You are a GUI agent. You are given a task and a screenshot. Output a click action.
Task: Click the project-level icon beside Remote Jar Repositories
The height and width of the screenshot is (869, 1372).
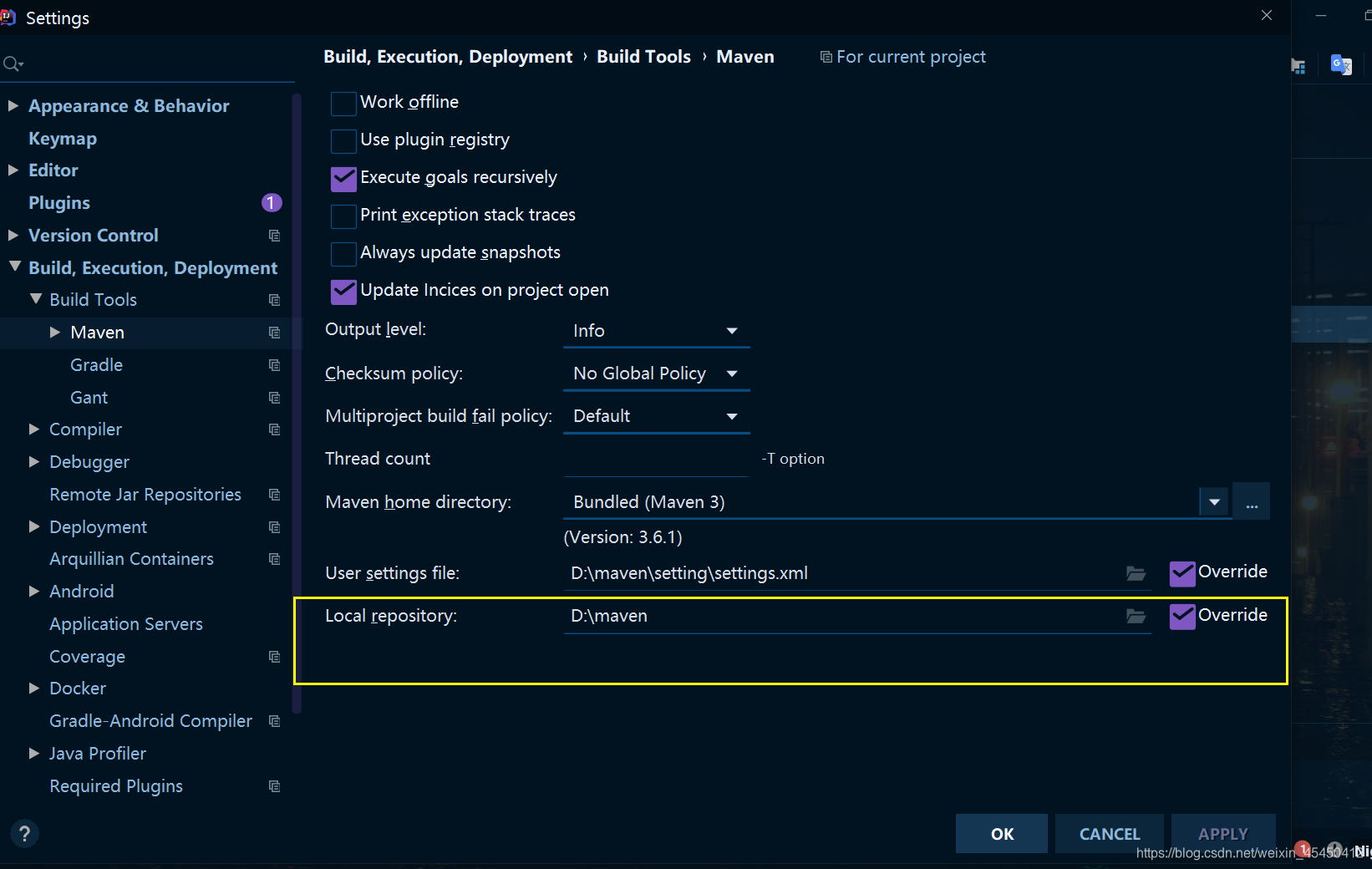(274, 495)
